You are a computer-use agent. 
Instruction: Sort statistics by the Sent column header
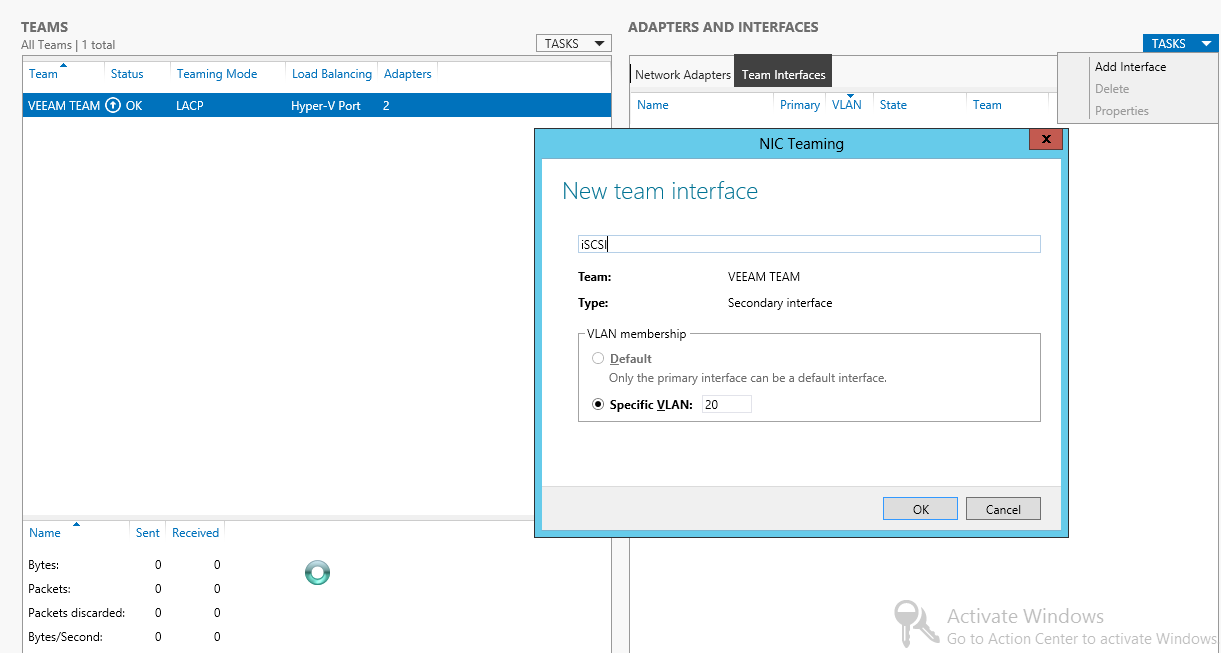148,533
